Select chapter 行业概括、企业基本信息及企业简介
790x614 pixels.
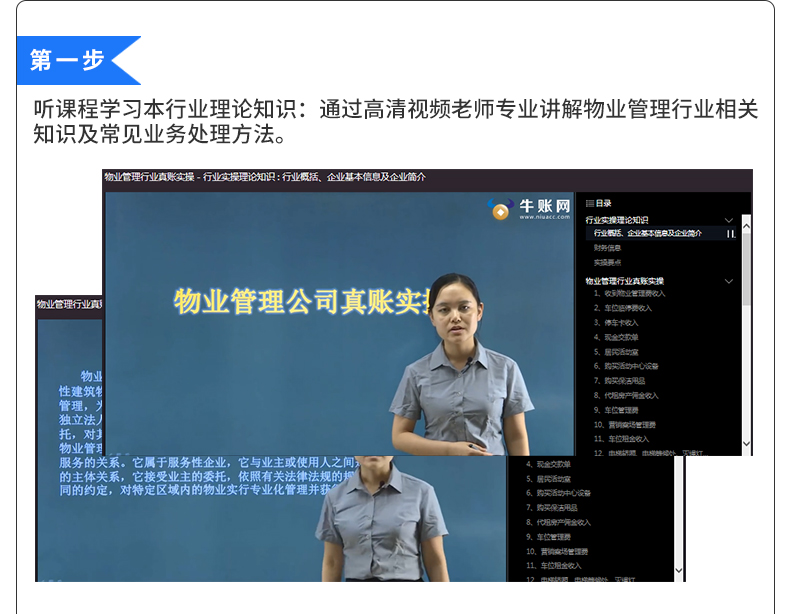pos(647,233)
